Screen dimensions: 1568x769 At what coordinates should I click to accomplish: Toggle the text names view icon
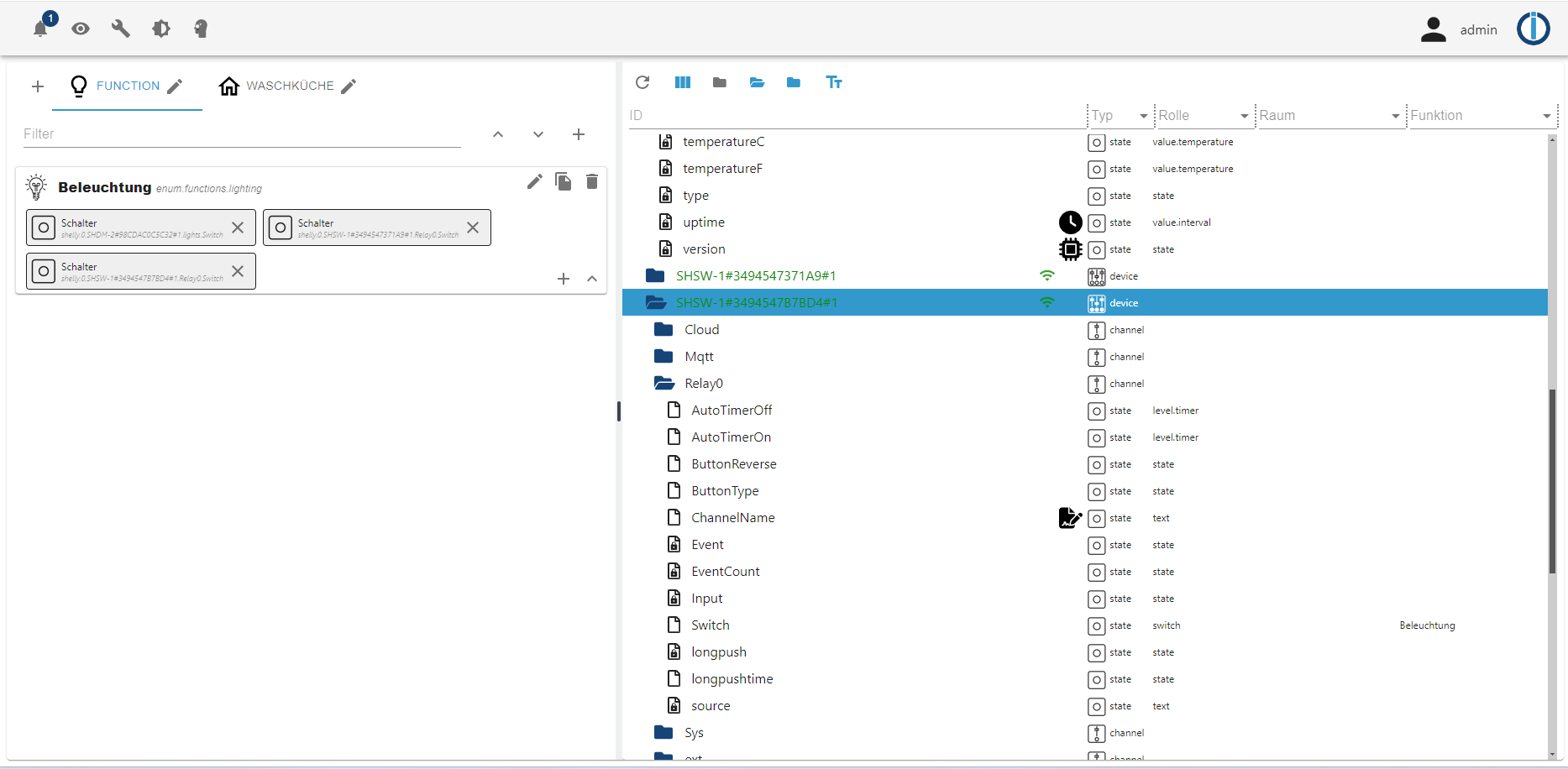[834, 82]
